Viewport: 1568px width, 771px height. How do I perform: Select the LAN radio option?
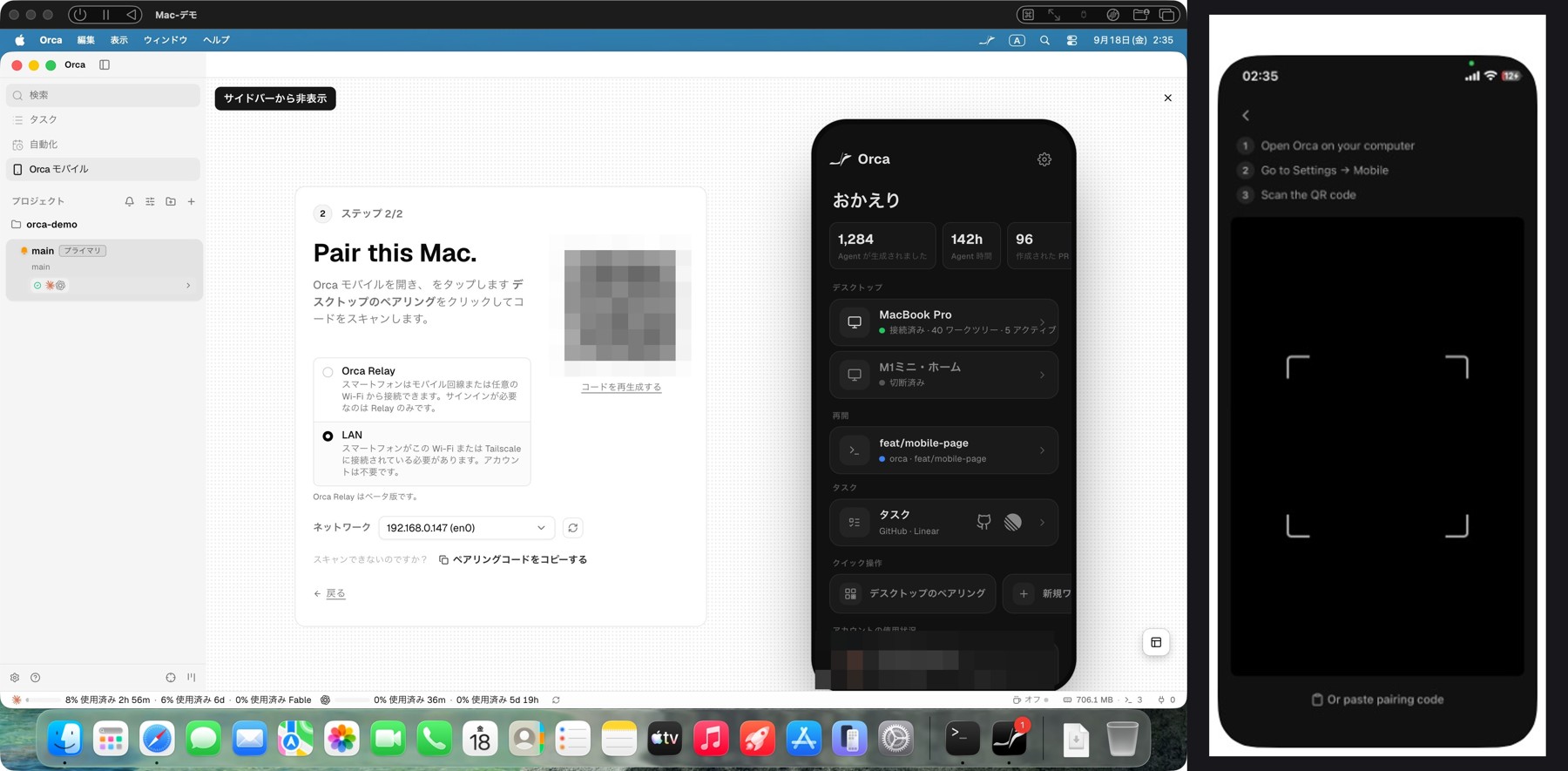point(328,436)
